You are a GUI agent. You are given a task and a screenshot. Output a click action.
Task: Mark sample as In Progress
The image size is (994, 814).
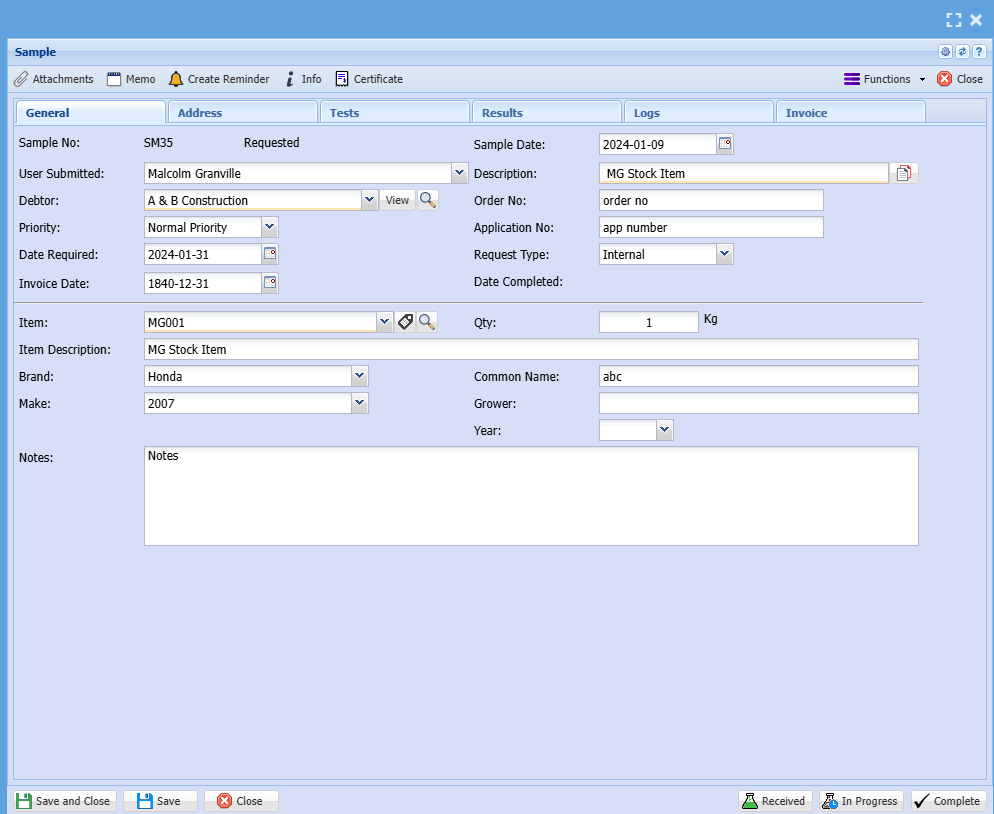(861, 801)
